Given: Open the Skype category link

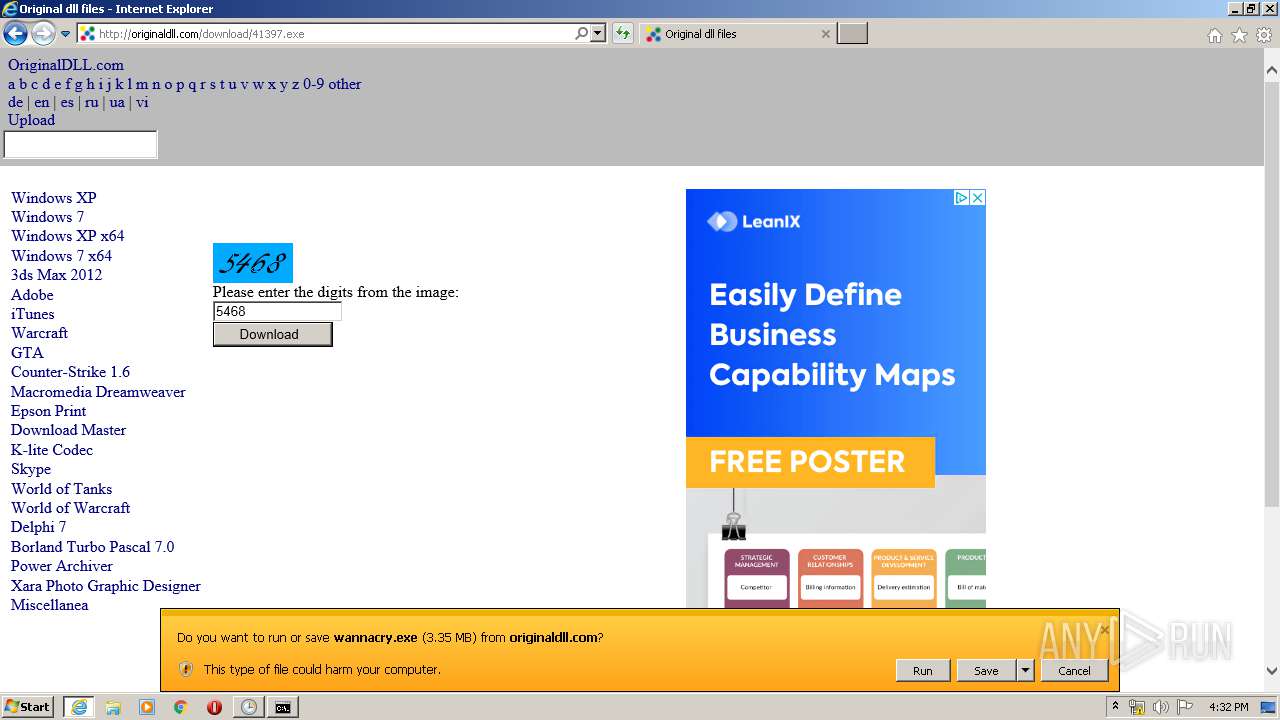Looking at the screenshot, I should pos(31,469).
